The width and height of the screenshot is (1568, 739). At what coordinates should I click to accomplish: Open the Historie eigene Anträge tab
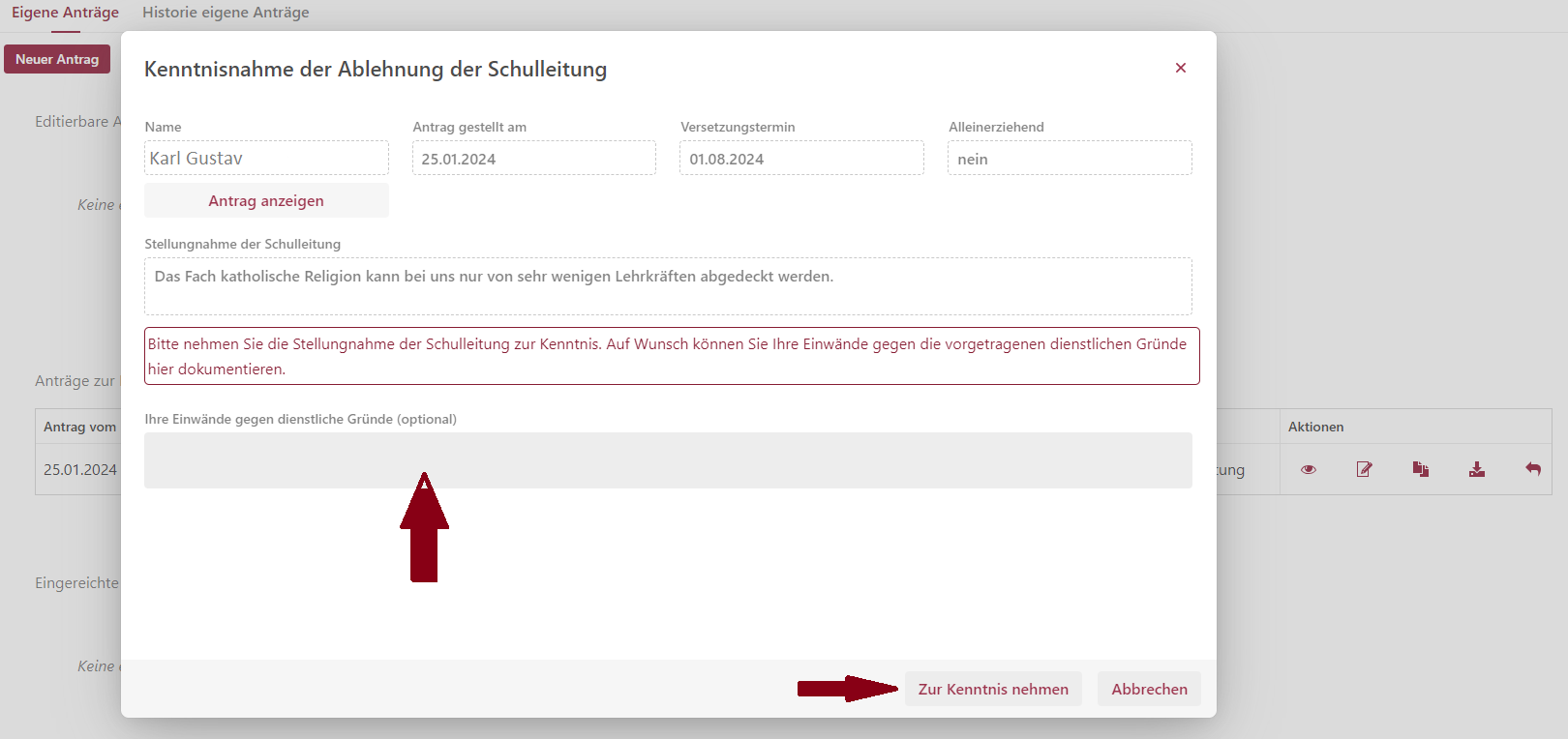226,13
